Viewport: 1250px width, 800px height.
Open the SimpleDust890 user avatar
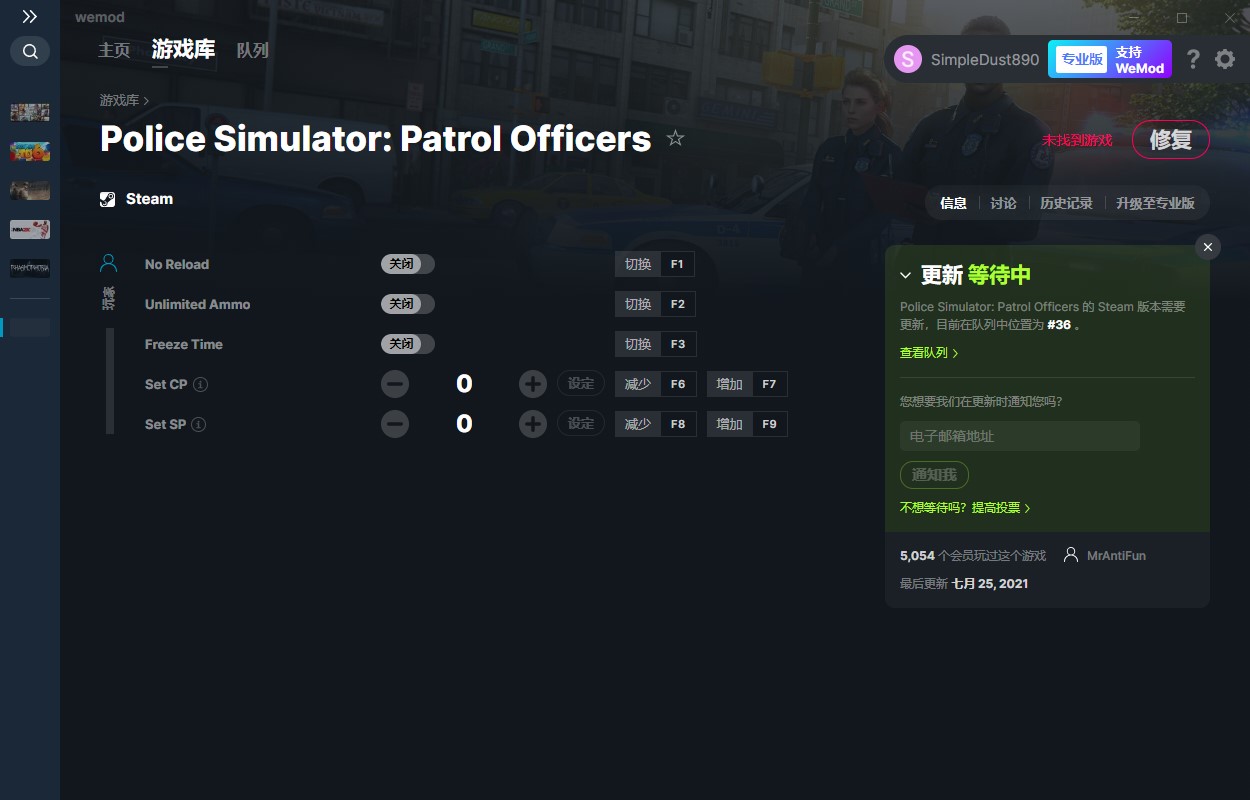coord(908,59)
